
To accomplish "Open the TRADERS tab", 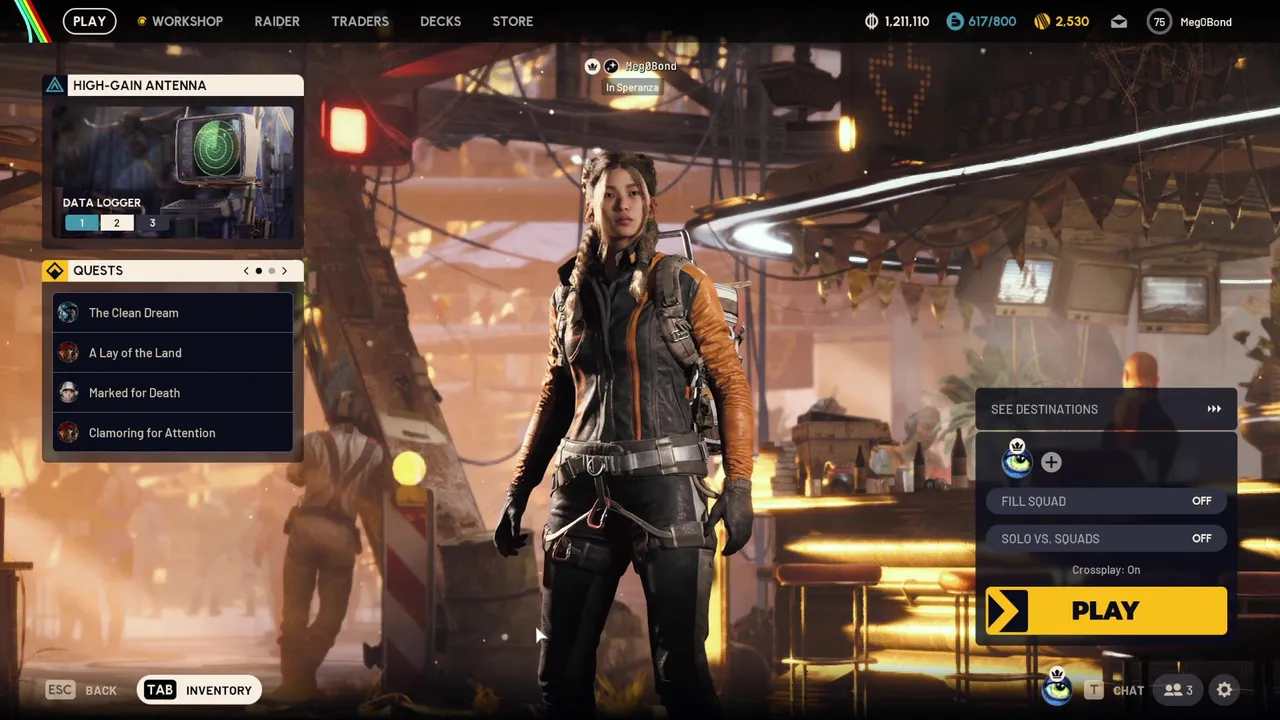I will pyautogui.click(x=360, y=21).
